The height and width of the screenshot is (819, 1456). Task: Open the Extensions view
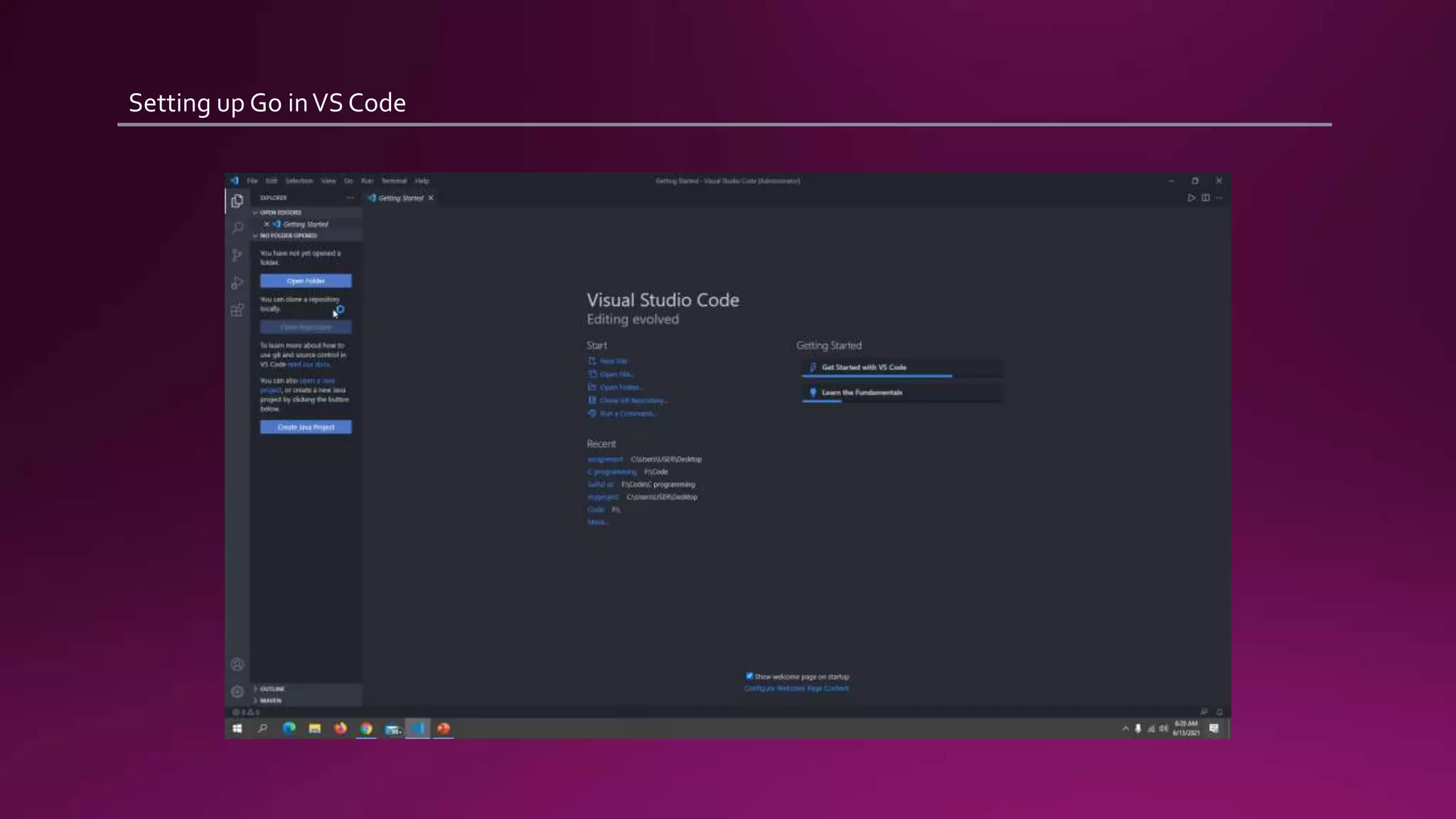[237, 310]
